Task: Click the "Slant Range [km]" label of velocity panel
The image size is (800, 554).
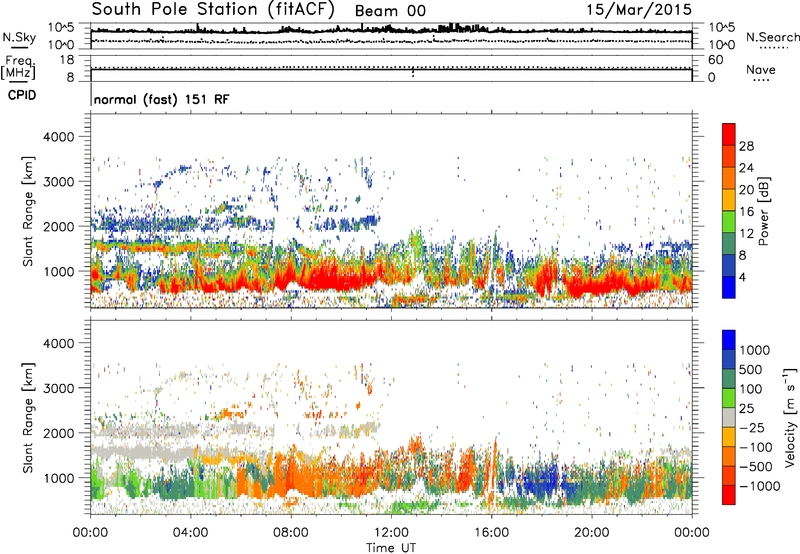Action: tap(28, 417)
